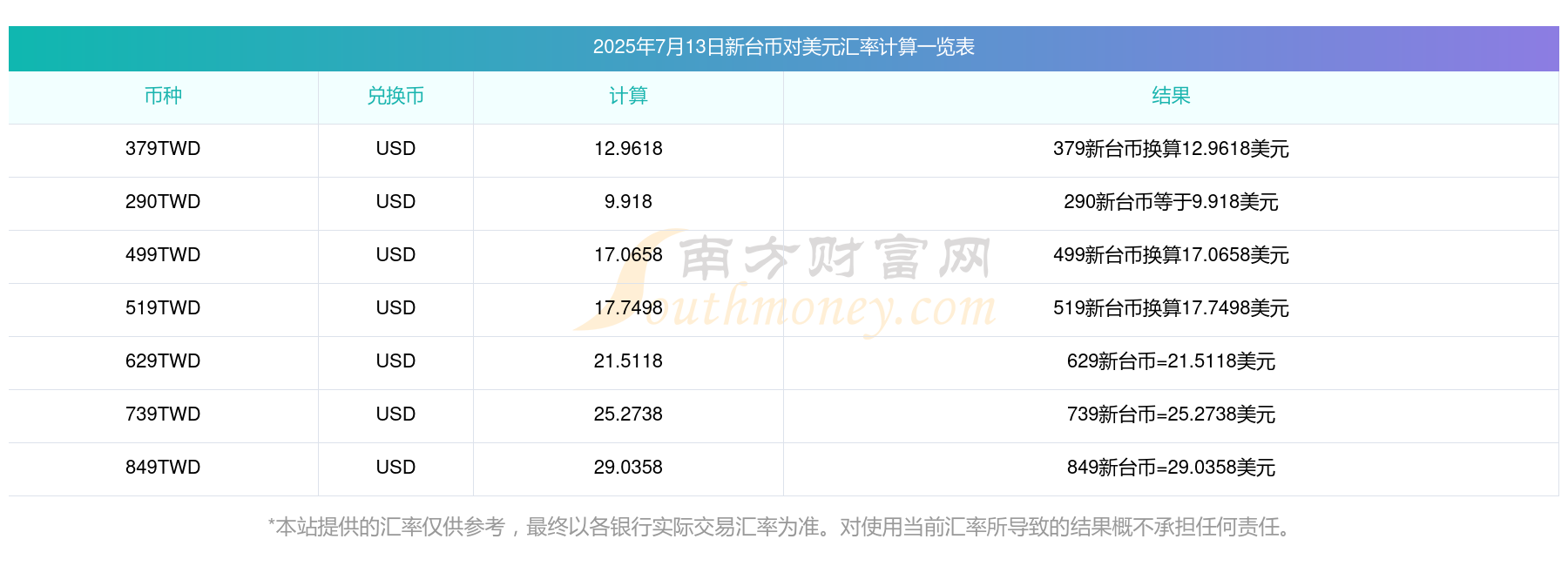Click the table title 2025年7月13日新台币对美元汇率计算一览表

point(783,47)
